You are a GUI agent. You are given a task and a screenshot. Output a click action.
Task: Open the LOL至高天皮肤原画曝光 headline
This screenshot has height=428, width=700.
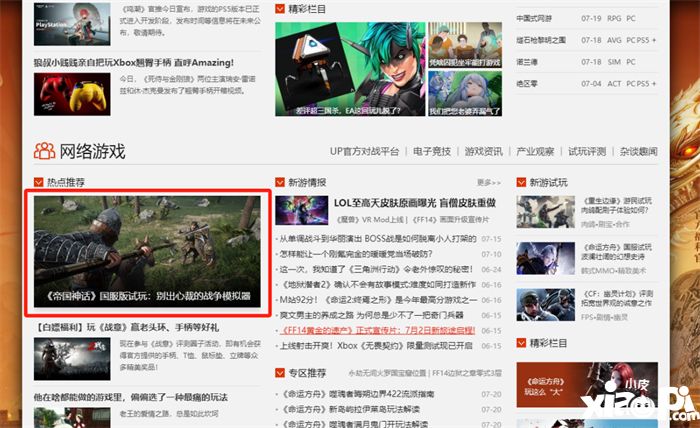click(415, 203)
